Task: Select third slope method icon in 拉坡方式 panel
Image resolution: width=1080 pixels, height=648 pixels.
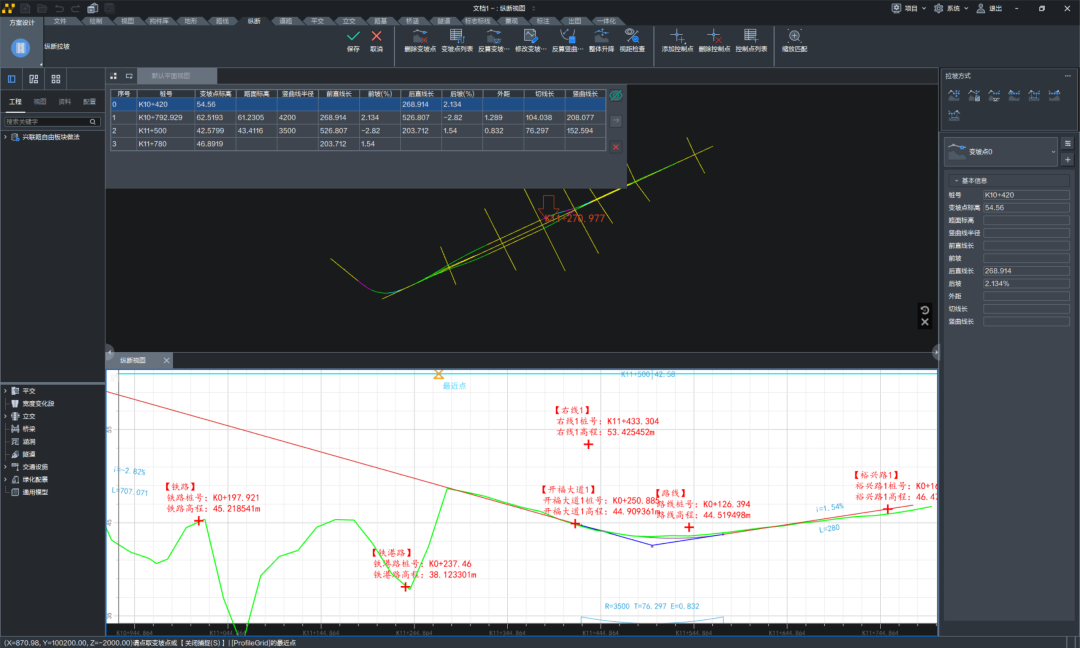Action: tap(994, 96)
